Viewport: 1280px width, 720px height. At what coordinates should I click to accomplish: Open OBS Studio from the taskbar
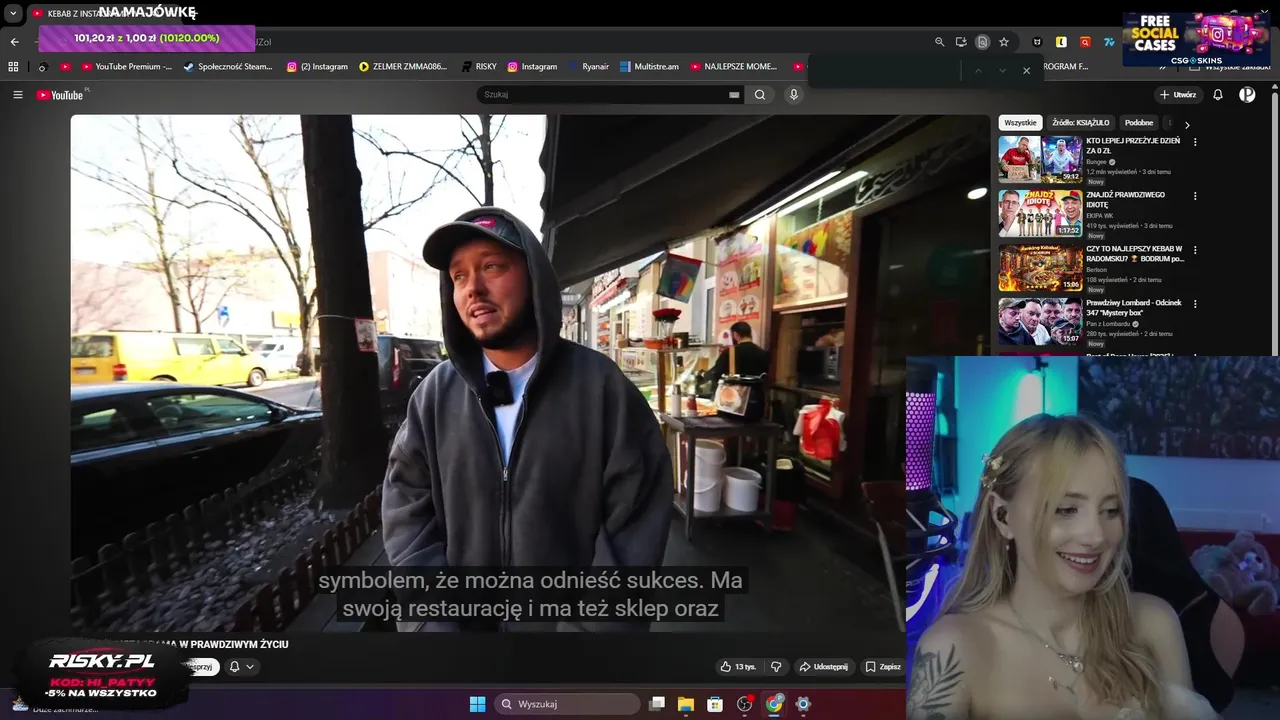pos(744,704)
